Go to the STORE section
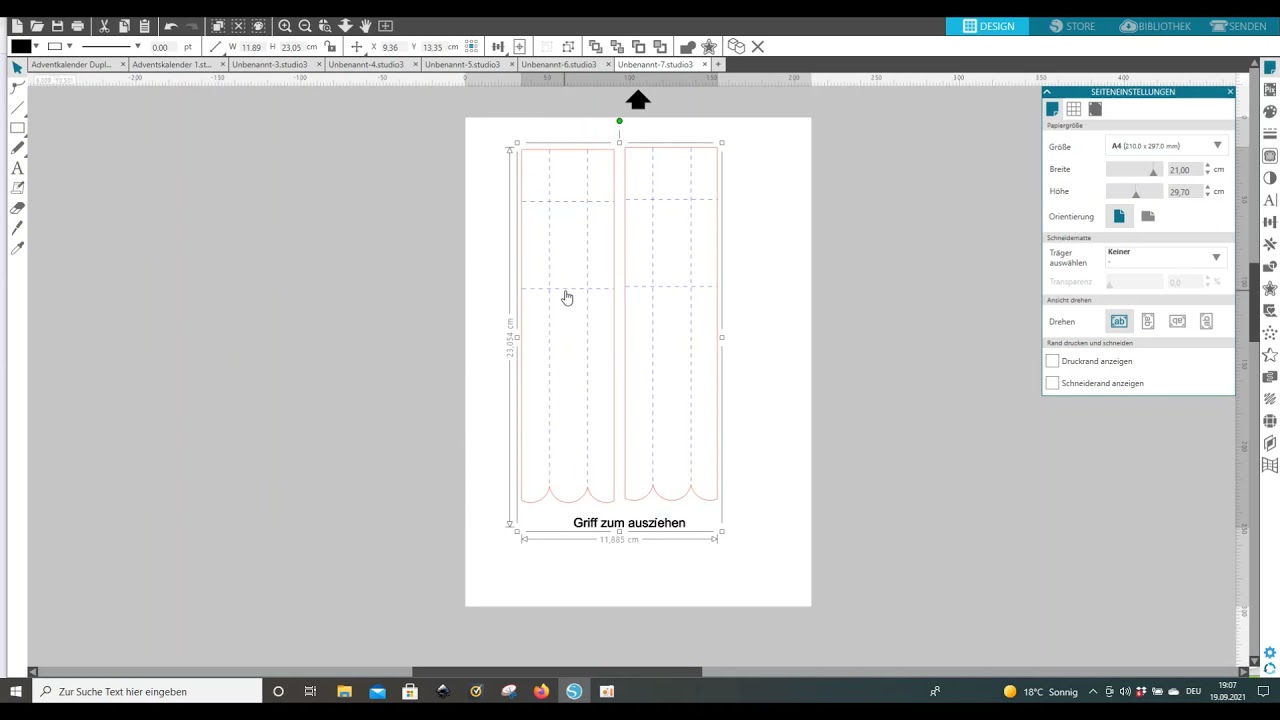This screenshot has height=720, width=1280. click(1071, 26)
